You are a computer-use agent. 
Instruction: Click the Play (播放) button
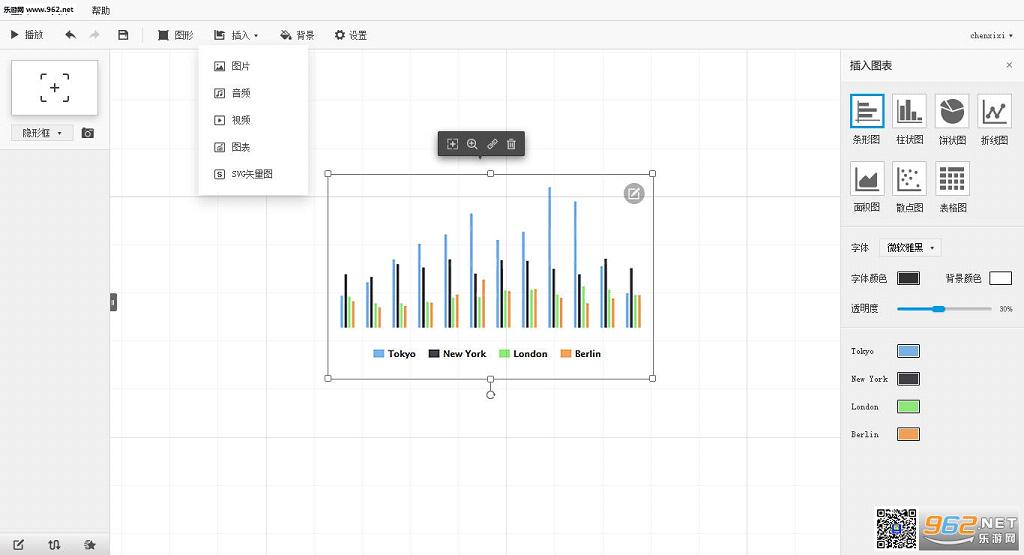tap(27, 35)
